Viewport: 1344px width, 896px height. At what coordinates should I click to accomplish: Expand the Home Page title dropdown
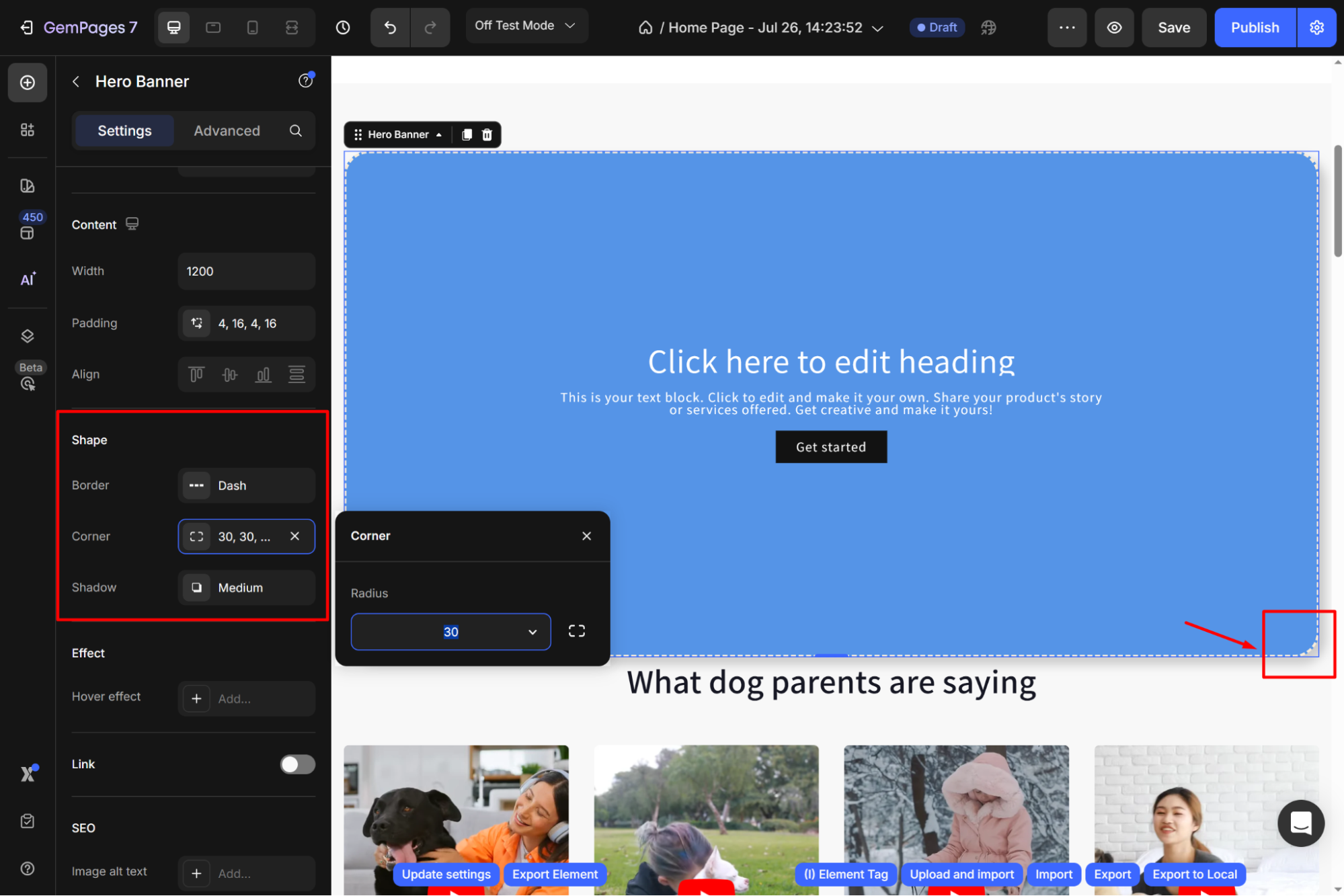pos(877,28)
